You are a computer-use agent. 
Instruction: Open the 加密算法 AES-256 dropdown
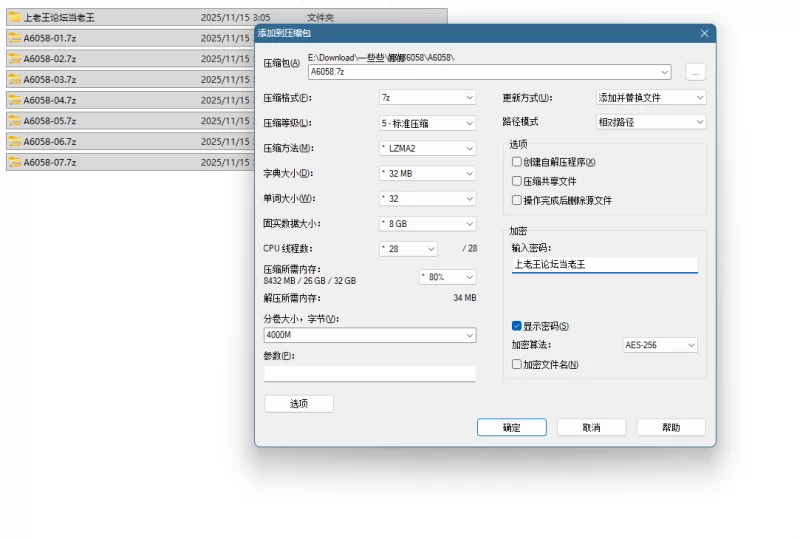[659, 345]
